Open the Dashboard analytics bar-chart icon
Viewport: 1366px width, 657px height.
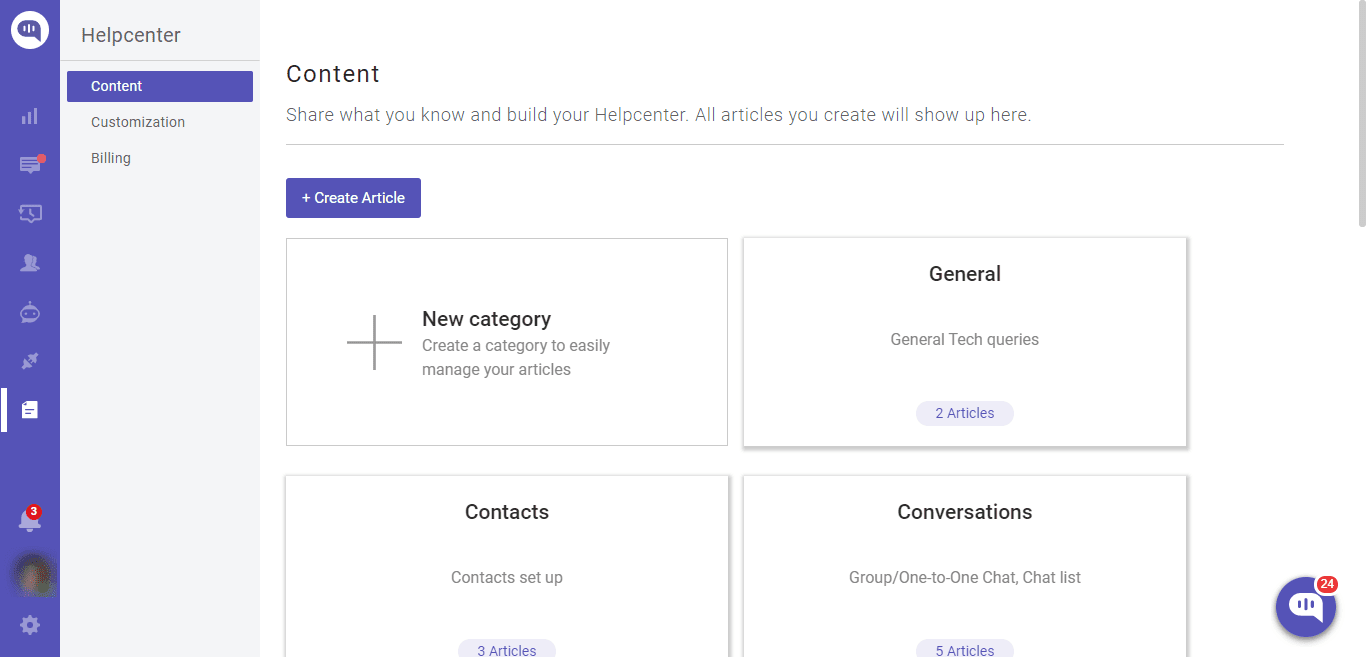[30, 116]
